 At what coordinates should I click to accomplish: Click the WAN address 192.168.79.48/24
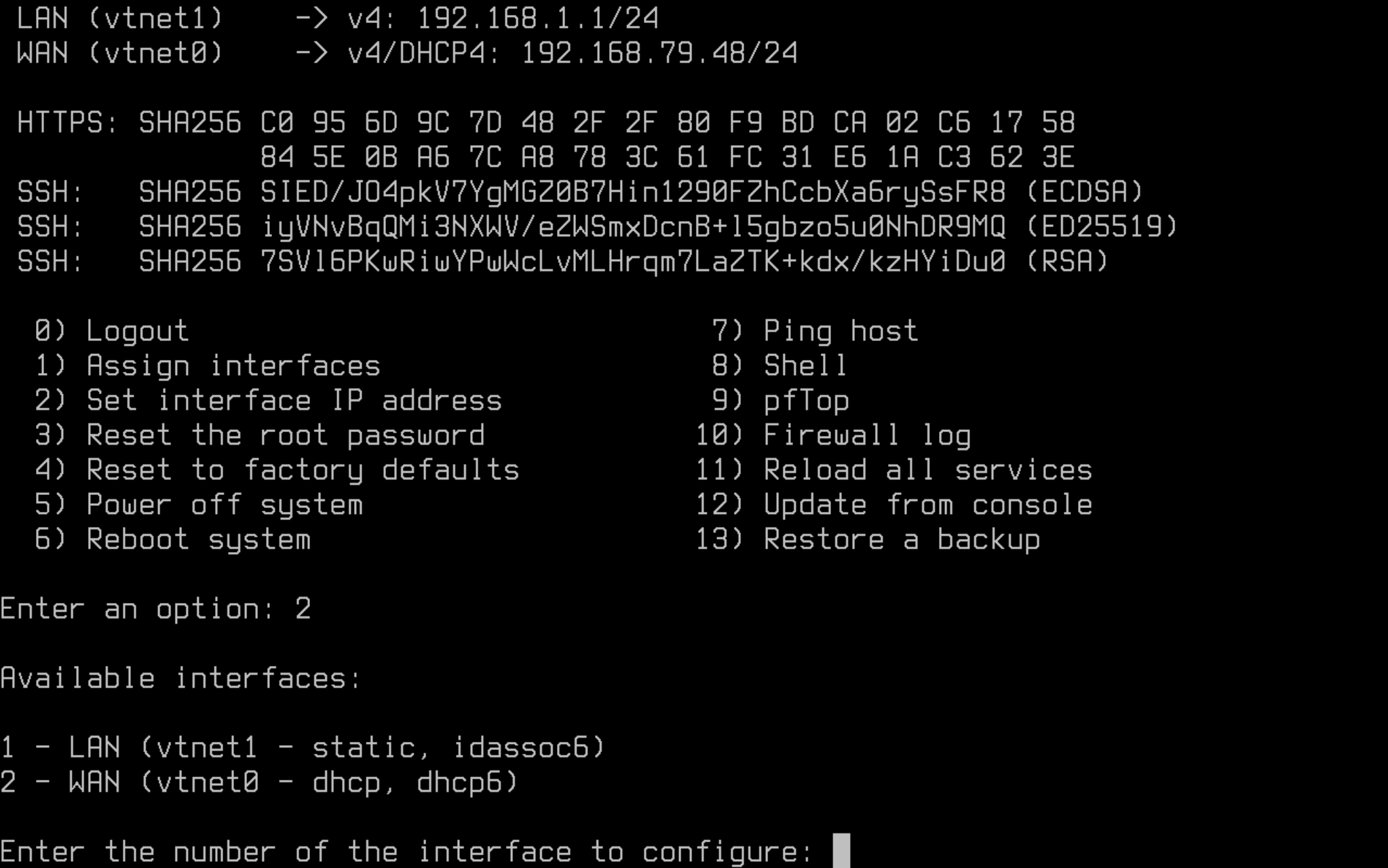tap(659, 53)
